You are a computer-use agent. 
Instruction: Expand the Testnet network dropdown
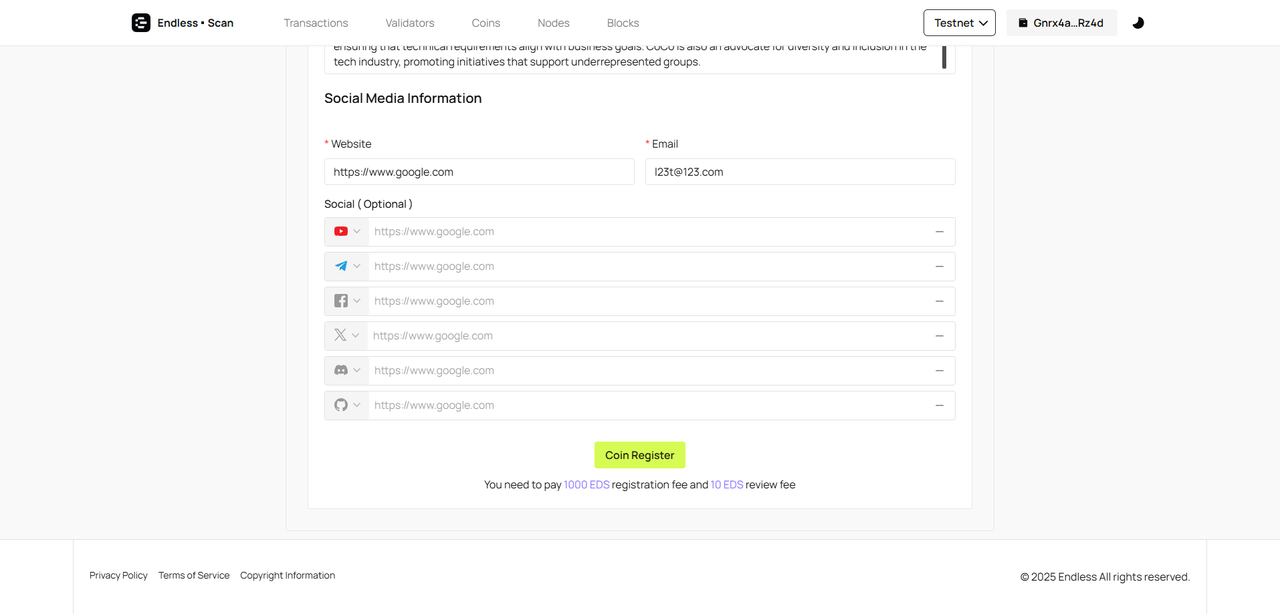tap(959, 23)
